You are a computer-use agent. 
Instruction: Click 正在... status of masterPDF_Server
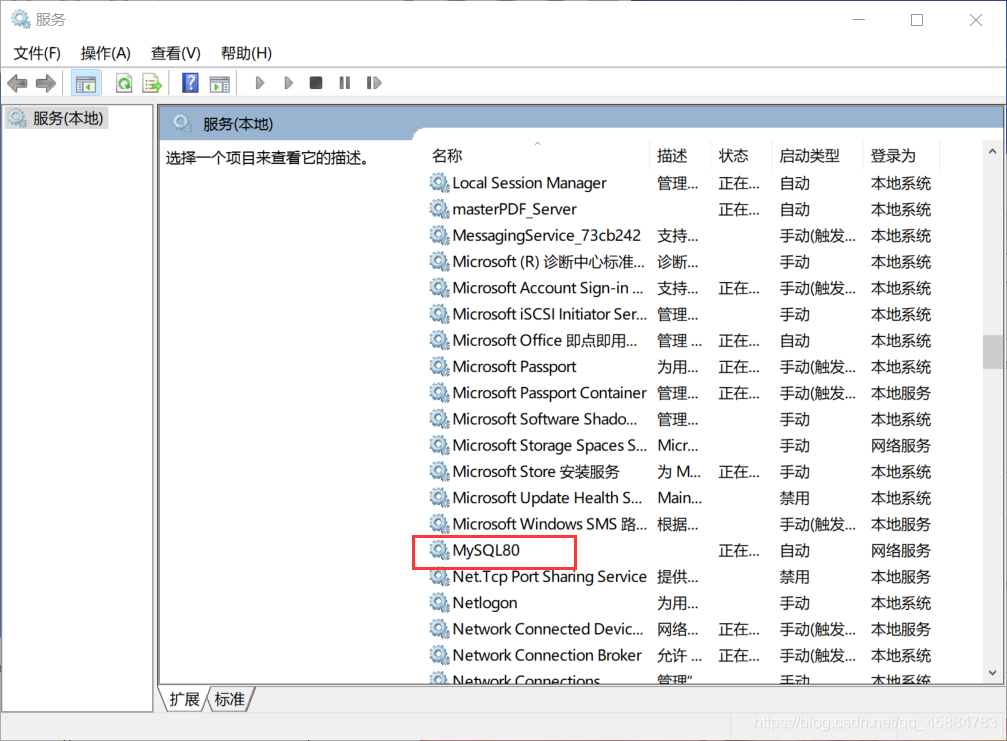[x=739, y=209]
